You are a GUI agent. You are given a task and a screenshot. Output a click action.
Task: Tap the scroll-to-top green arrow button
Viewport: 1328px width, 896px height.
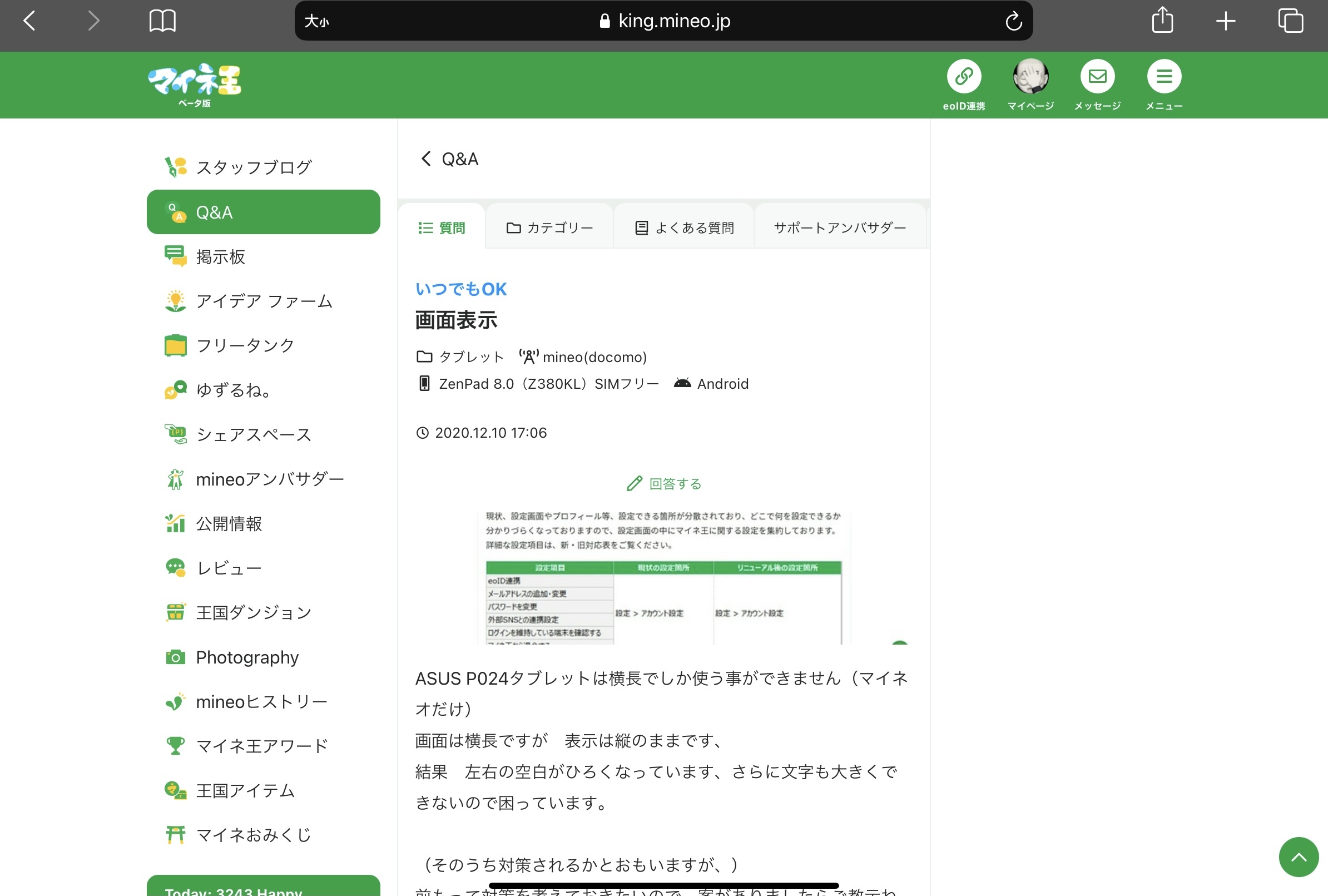pyautogui.click(x=1299, y=857)
